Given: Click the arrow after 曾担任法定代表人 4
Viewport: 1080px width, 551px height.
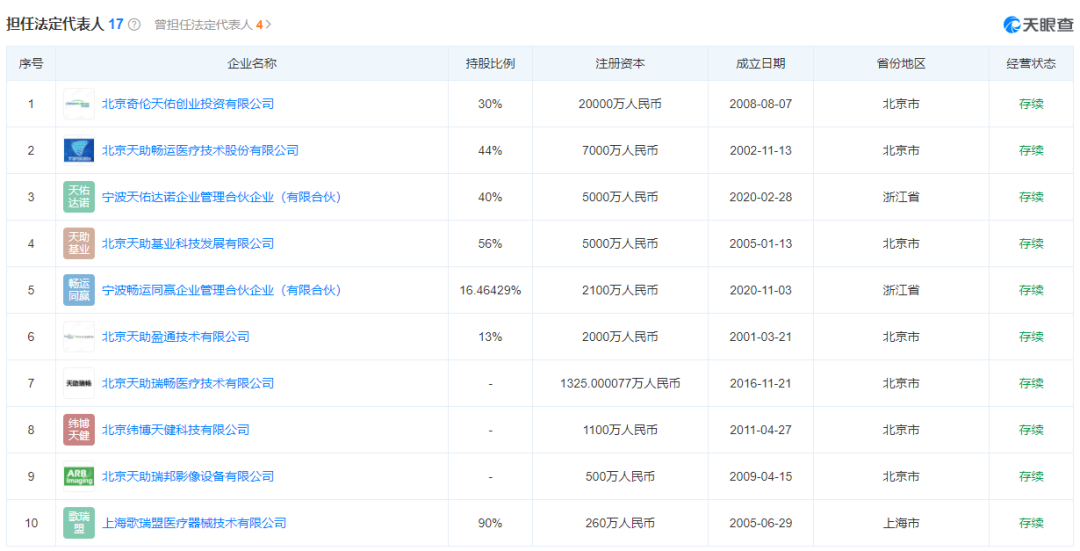Looking at the screenshot, I should coord(269,25).
